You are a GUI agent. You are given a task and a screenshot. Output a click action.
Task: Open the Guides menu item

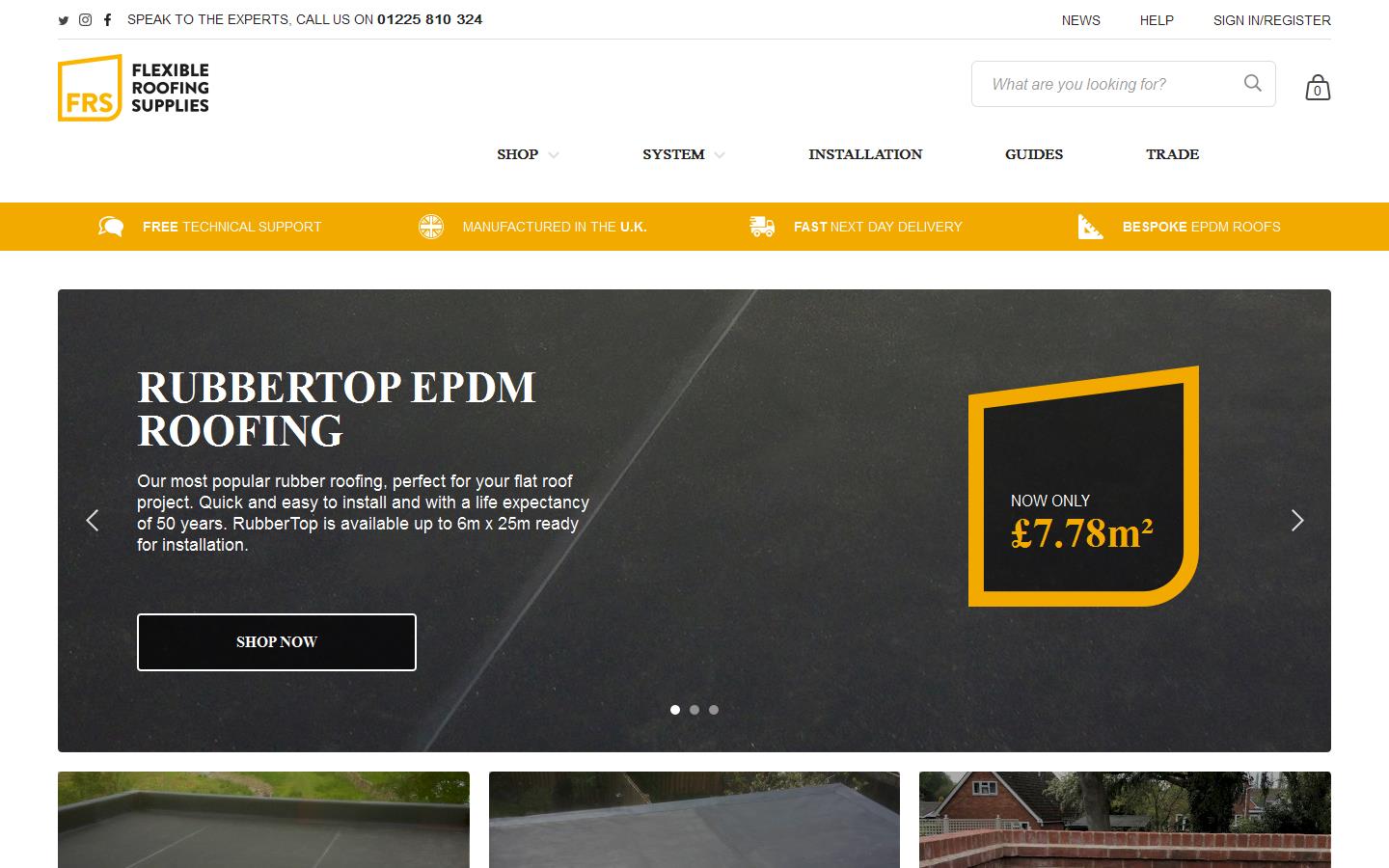point(1034,154)
